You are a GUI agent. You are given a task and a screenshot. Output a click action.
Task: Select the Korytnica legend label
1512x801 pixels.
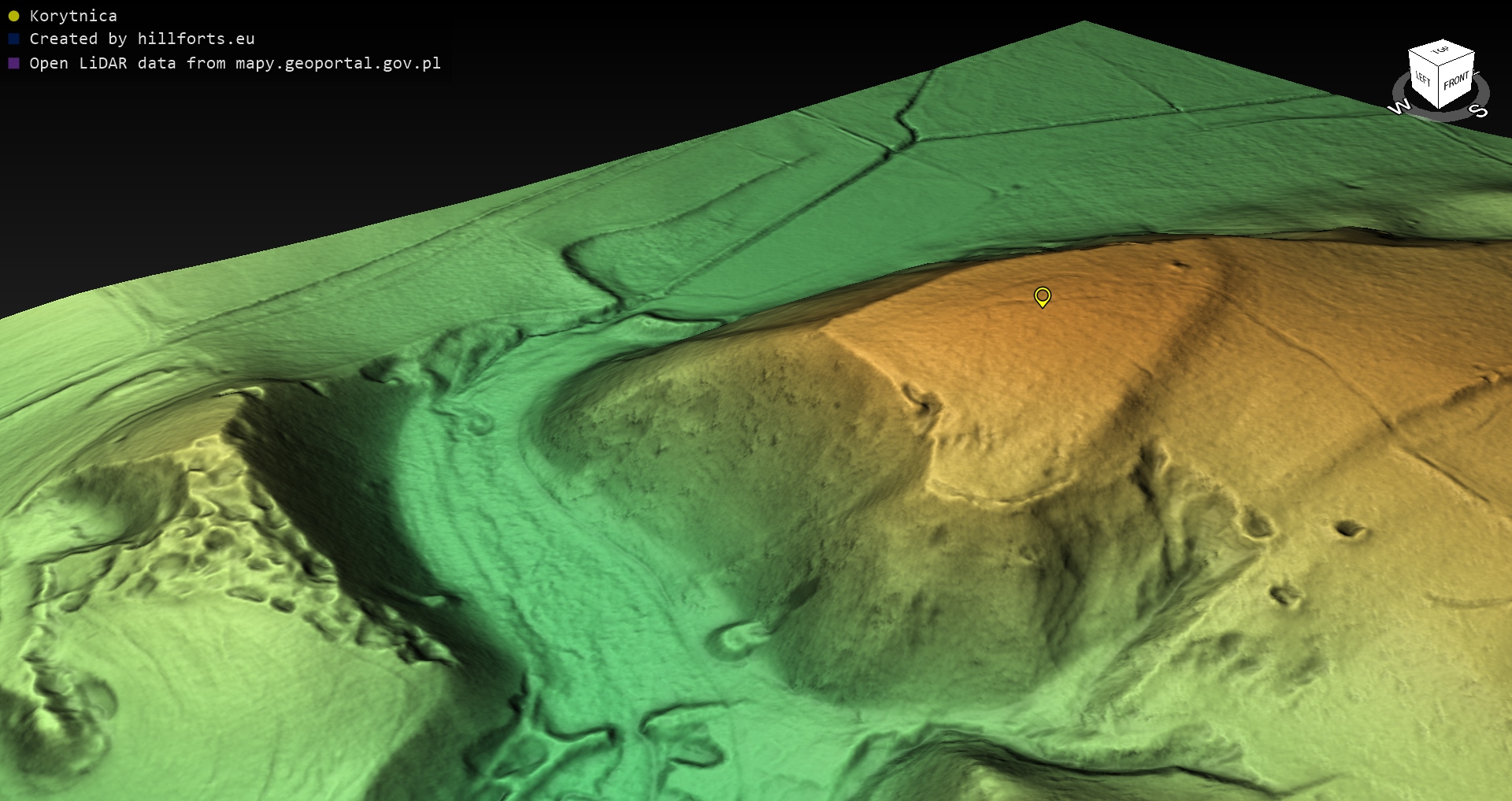point(73,16)
